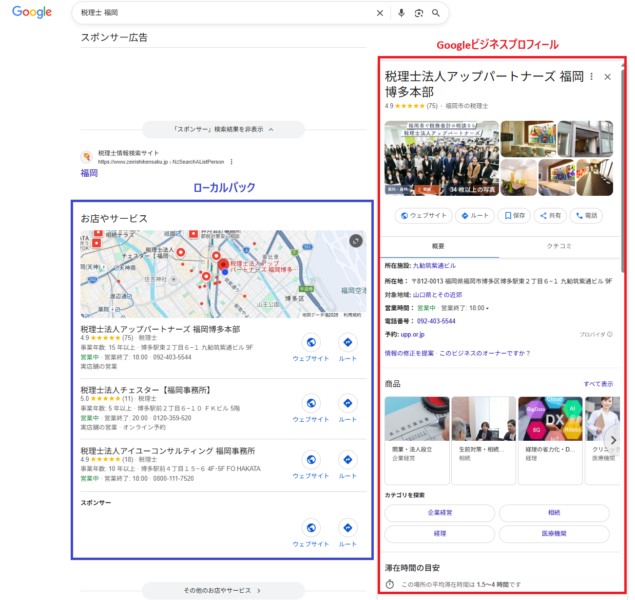Select the 企業経営 category chip

[439, 512]
